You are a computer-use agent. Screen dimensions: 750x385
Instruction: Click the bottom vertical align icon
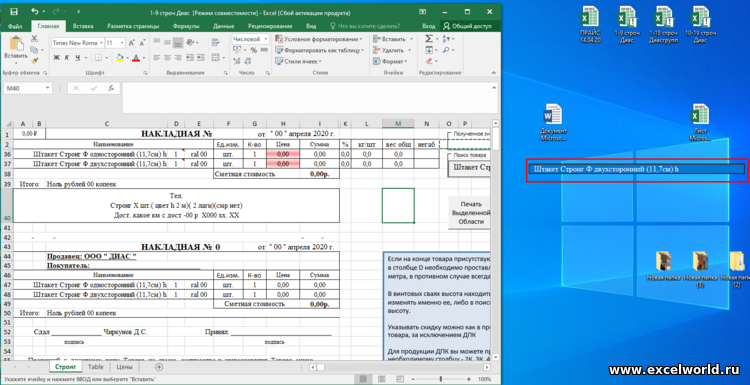(x=177, y=42)
